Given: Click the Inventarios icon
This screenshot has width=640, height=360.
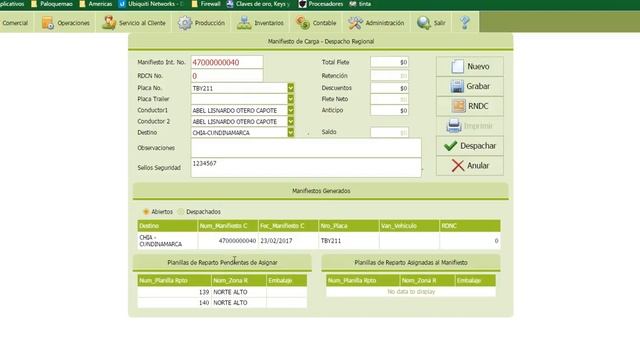Looking at the screenshot, I should coord(244,23).
